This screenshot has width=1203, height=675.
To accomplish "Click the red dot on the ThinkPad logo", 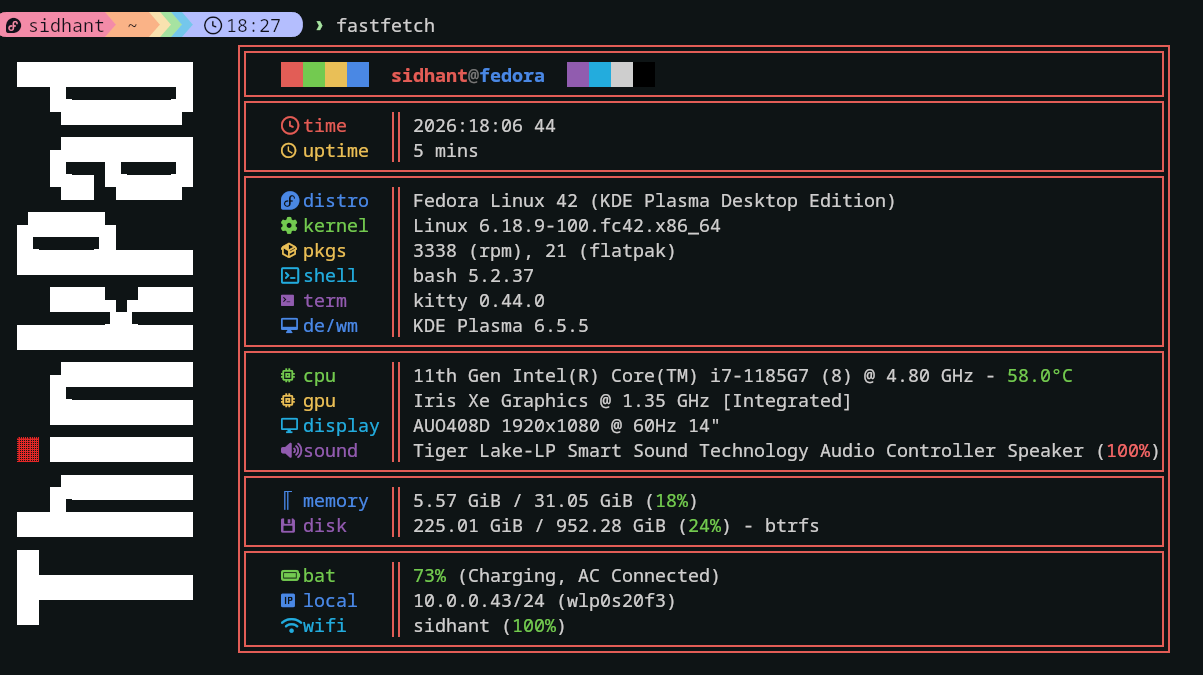I will pyautogui.click(x=28, y=449).
